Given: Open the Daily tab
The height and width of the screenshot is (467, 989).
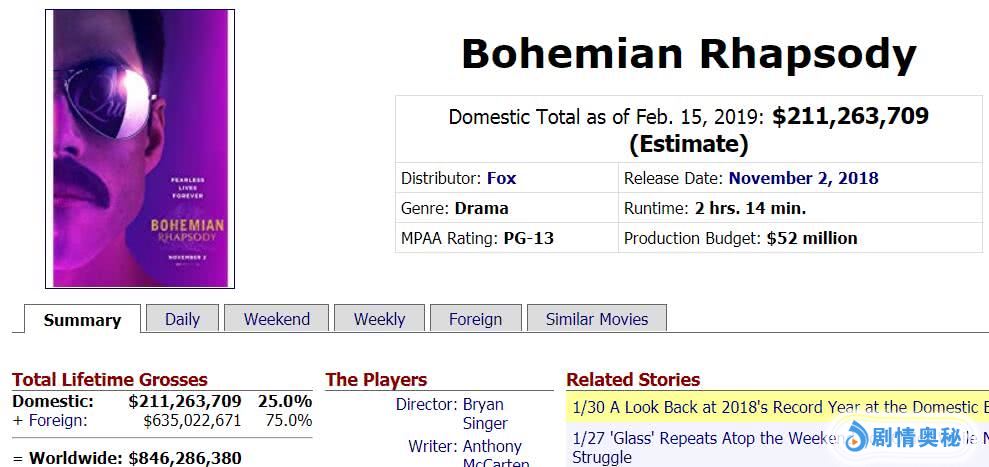Looking at the screenshot, I should click(182, 319).
